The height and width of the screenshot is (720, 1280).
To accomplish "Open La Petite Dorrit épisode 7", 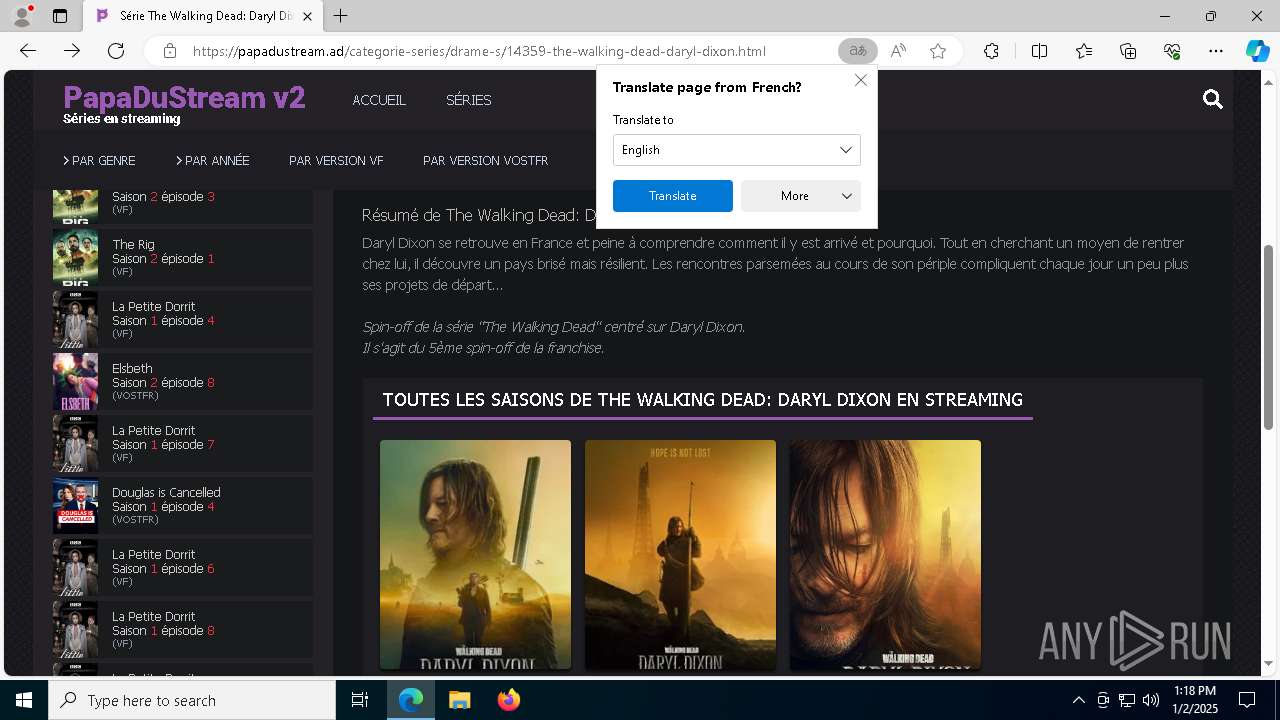I will 183,443.
